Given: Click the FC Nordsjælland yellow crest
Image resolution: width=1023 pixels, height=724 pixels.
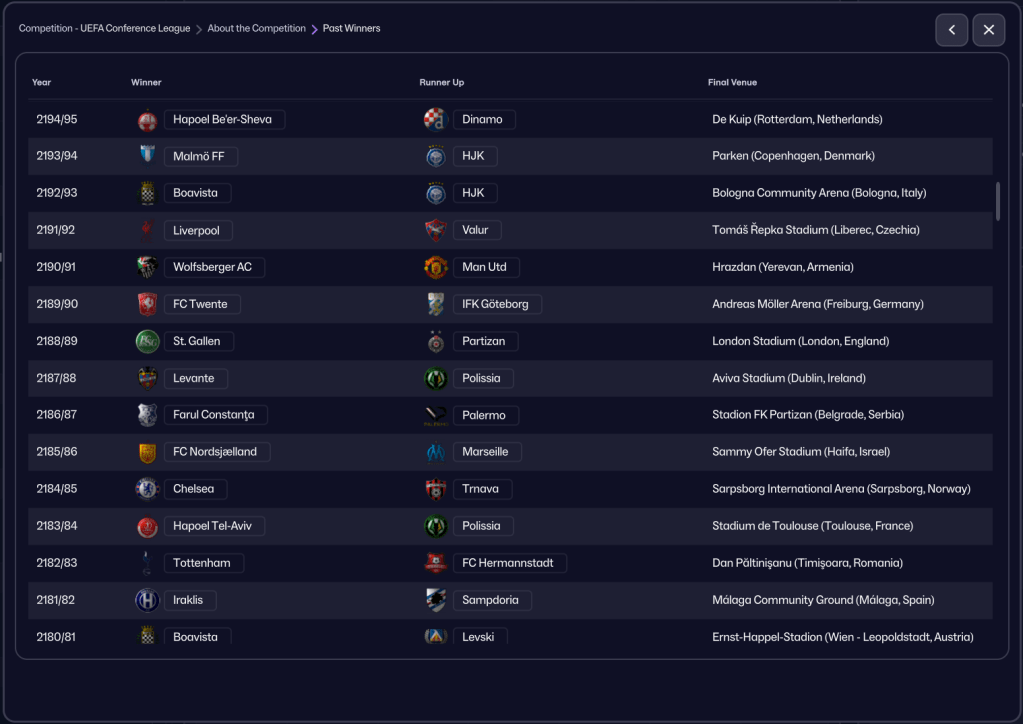Looking at the screenshot, I should tap(147, 452).
